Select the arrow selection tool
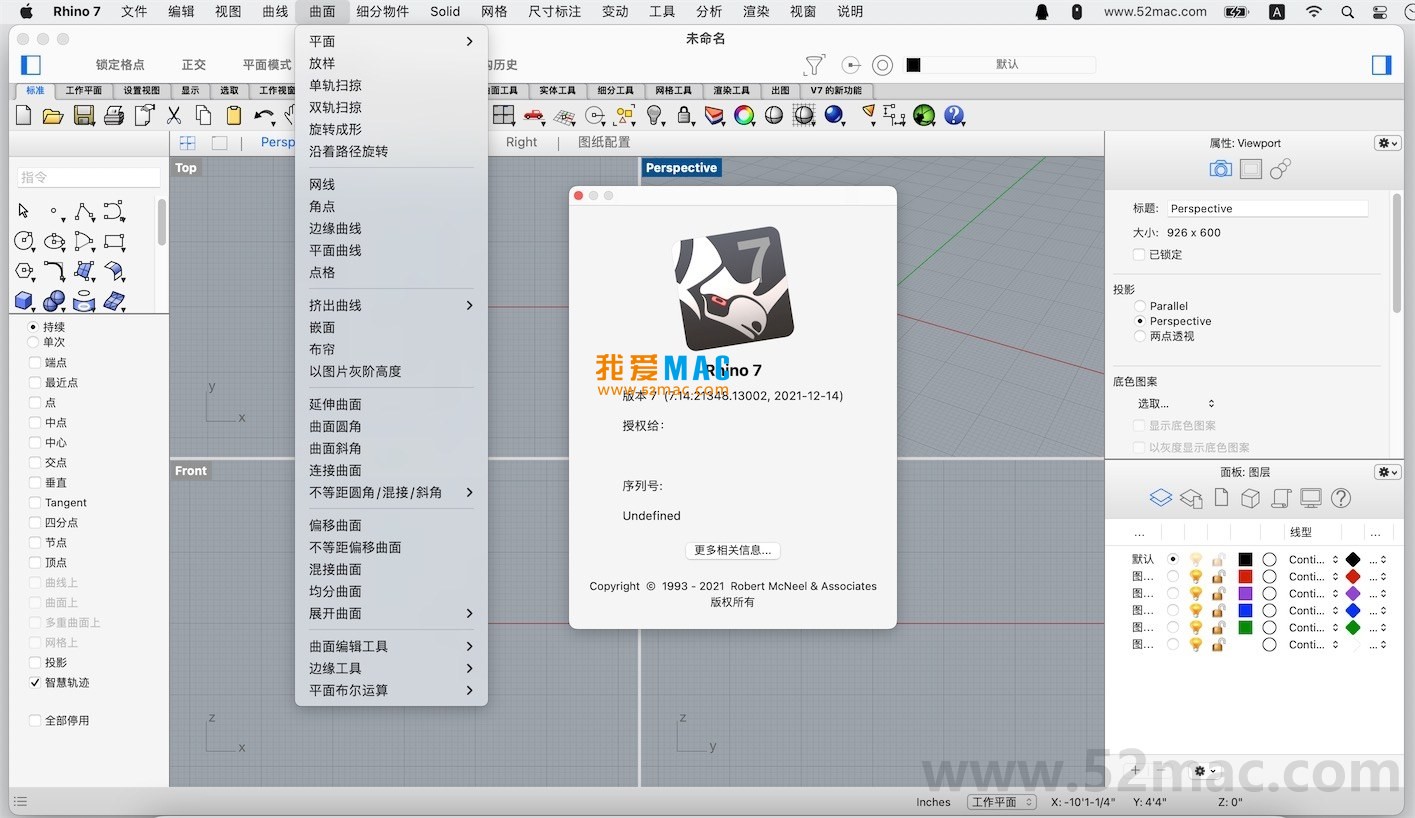 23,209
